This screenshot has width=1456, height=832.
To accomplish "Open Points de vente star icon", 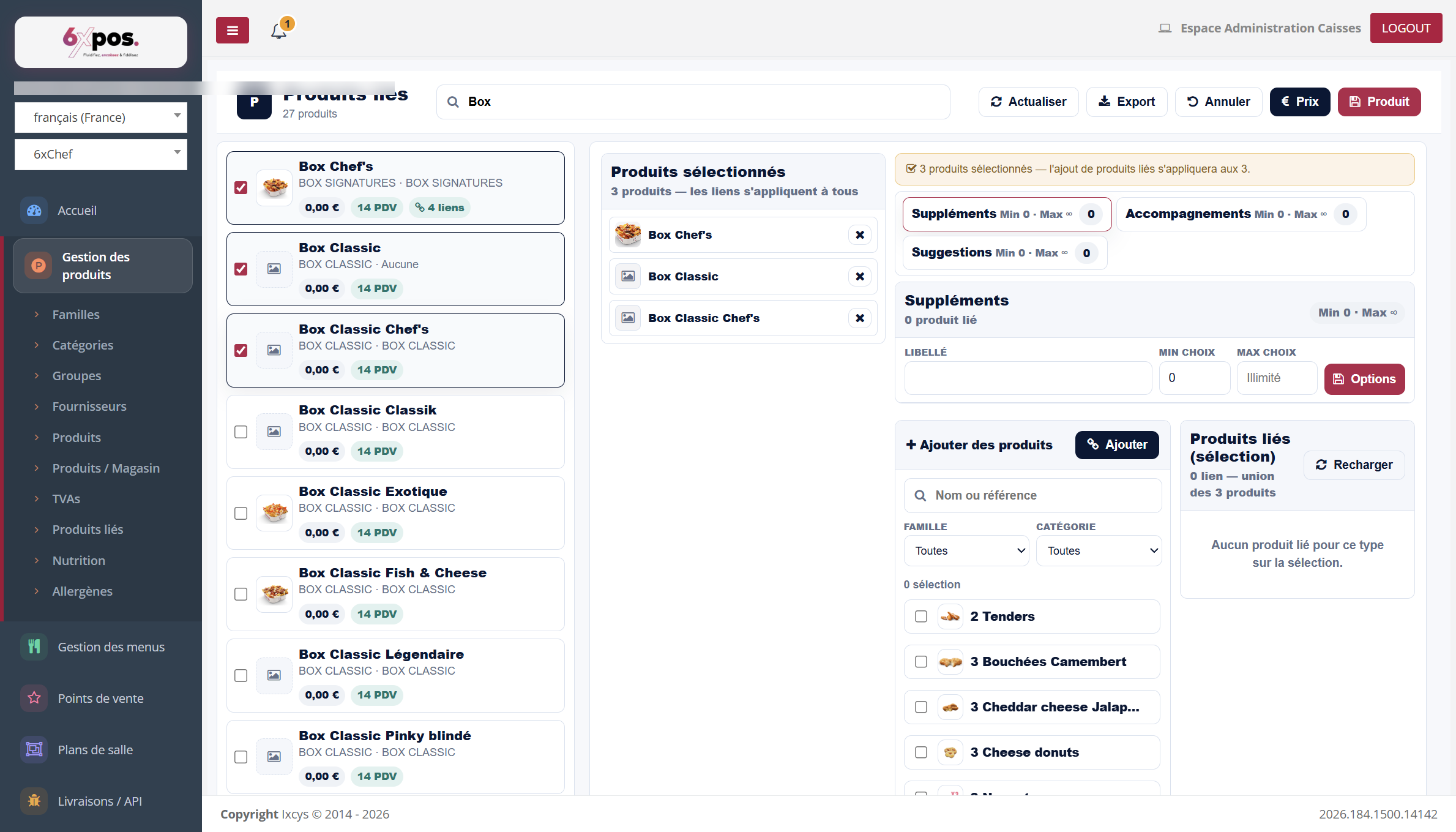I will pyautogui.click(x=34, y=699).
